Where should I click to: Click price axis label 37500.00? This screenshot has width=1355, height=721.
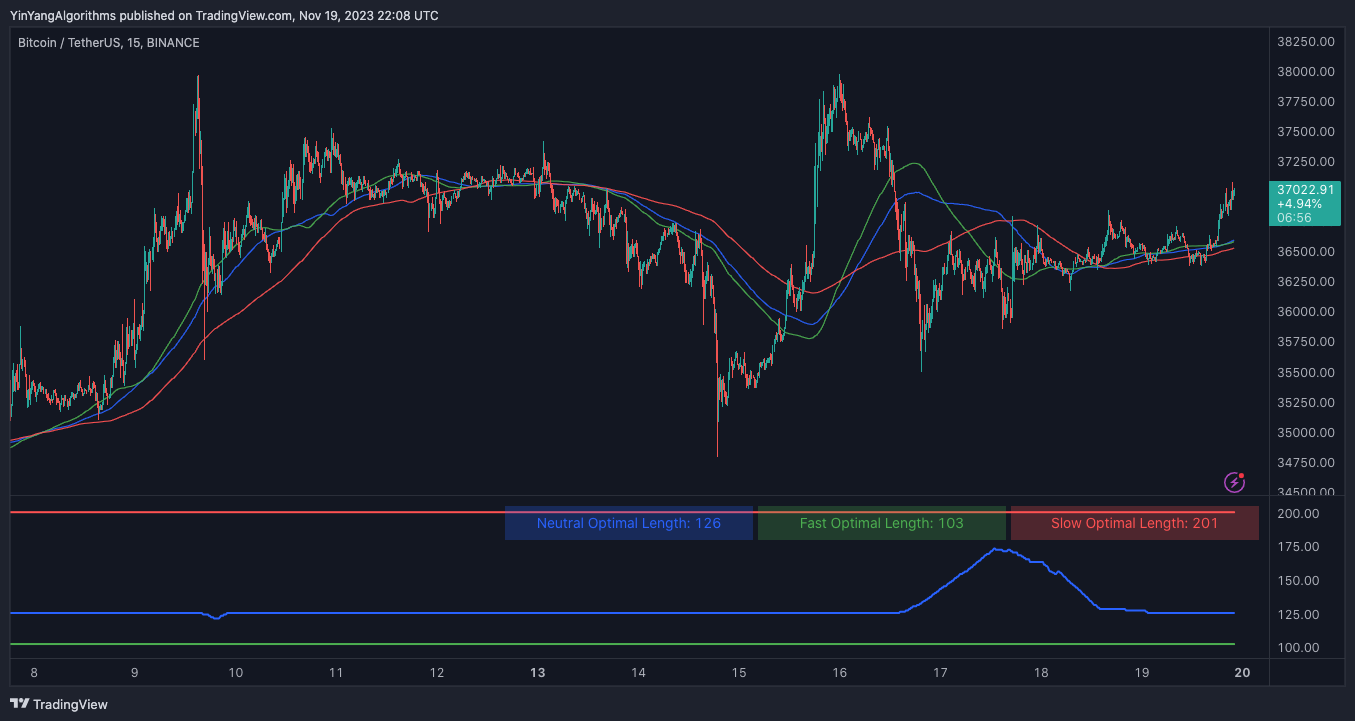pyautogui.click(x=1306, y=132)
